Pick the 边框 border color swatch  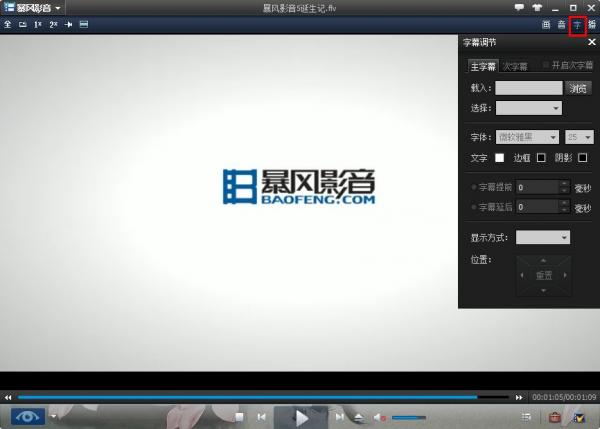(541, 158)
